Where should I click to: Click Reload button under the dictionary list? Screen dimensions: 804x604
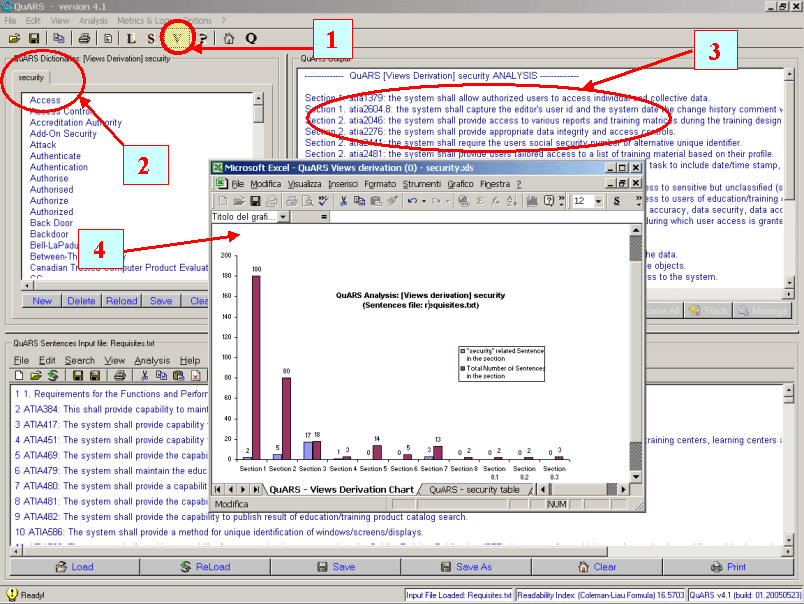point(122,301)
